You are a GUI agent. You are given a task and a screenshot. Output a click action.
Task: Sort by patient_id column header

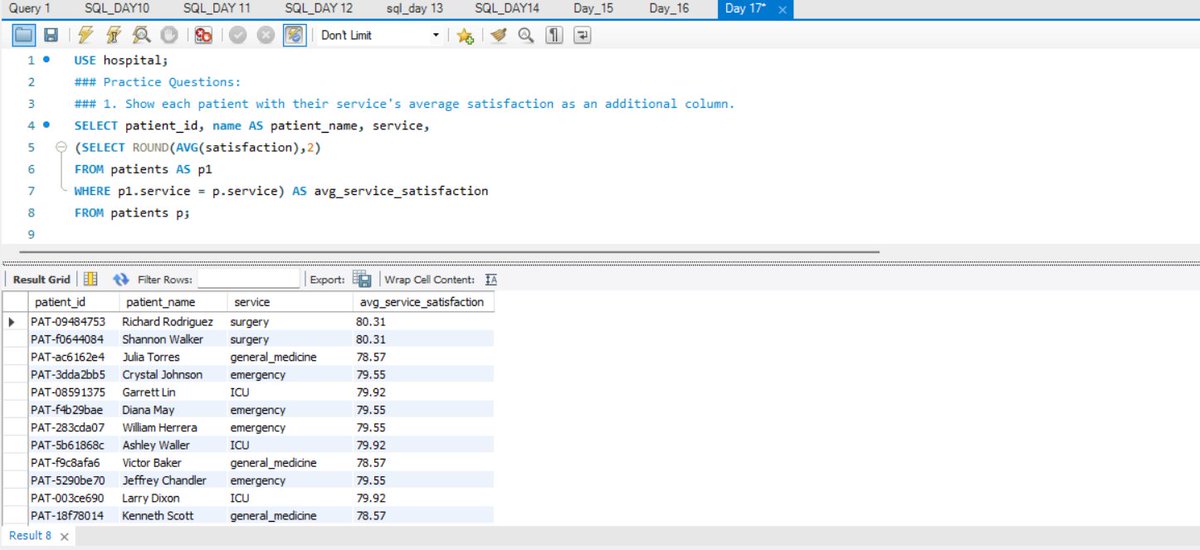(74, 302)
